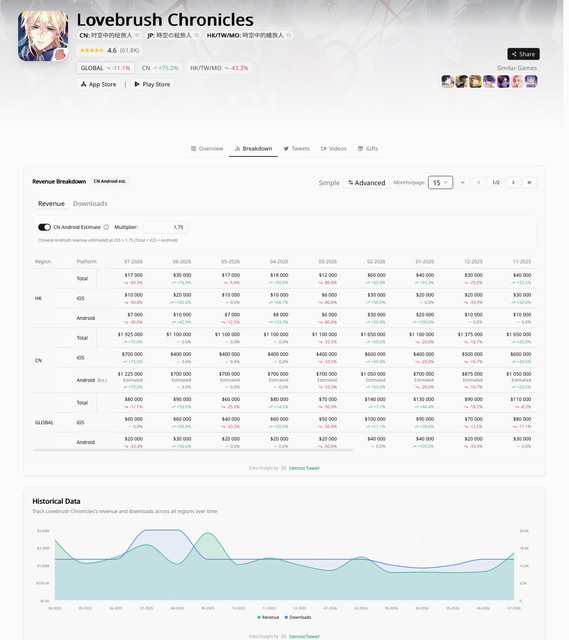Select the GLOBAL region chip
The image size is (569, 640).
(105, 68)
